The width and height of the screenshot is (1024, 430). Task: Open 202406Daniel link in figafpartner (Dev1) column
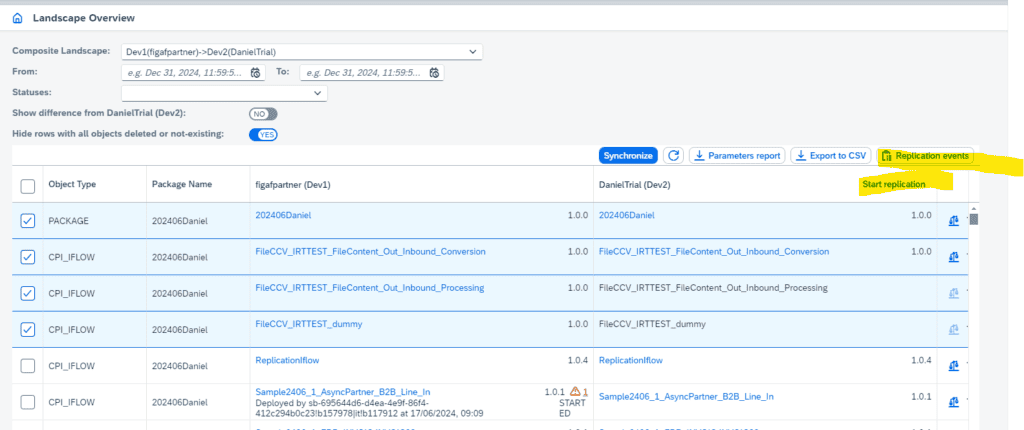click(x=283, y=215)
